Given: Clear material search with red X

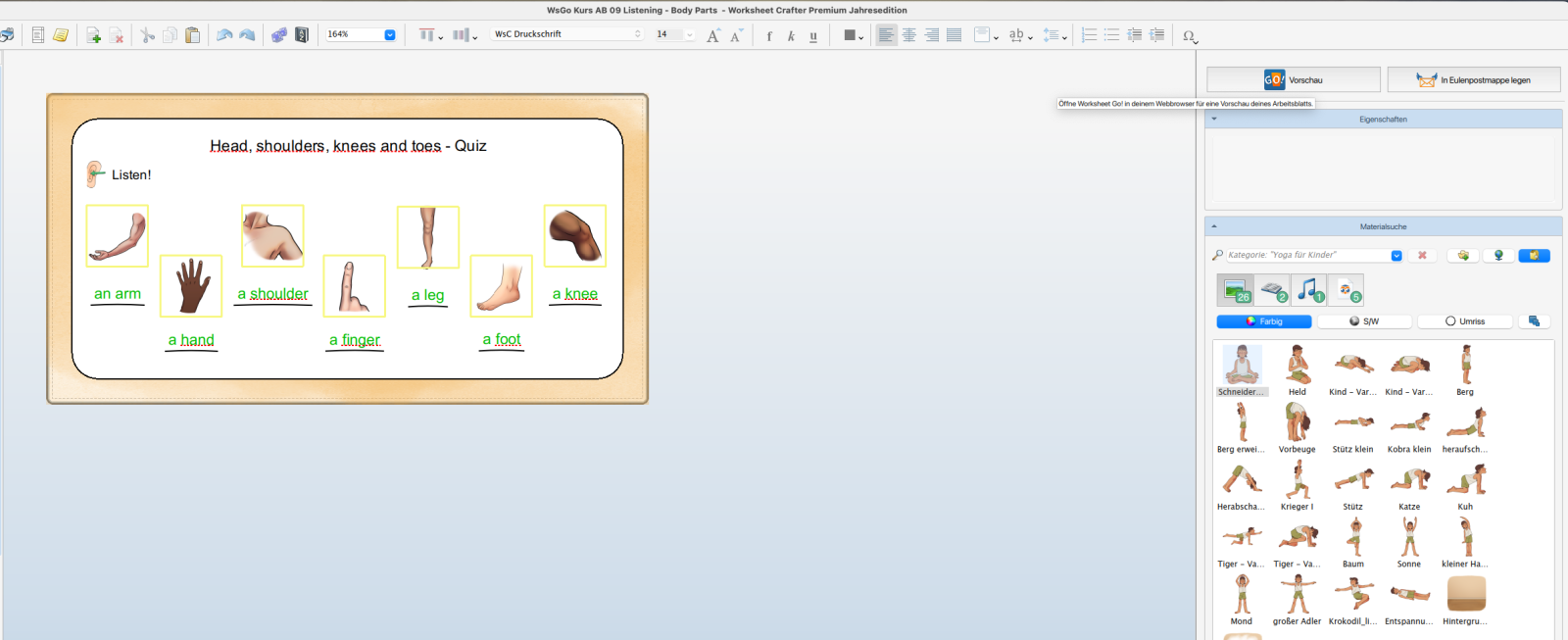Looking at the screenshot, I should 1422,255.
